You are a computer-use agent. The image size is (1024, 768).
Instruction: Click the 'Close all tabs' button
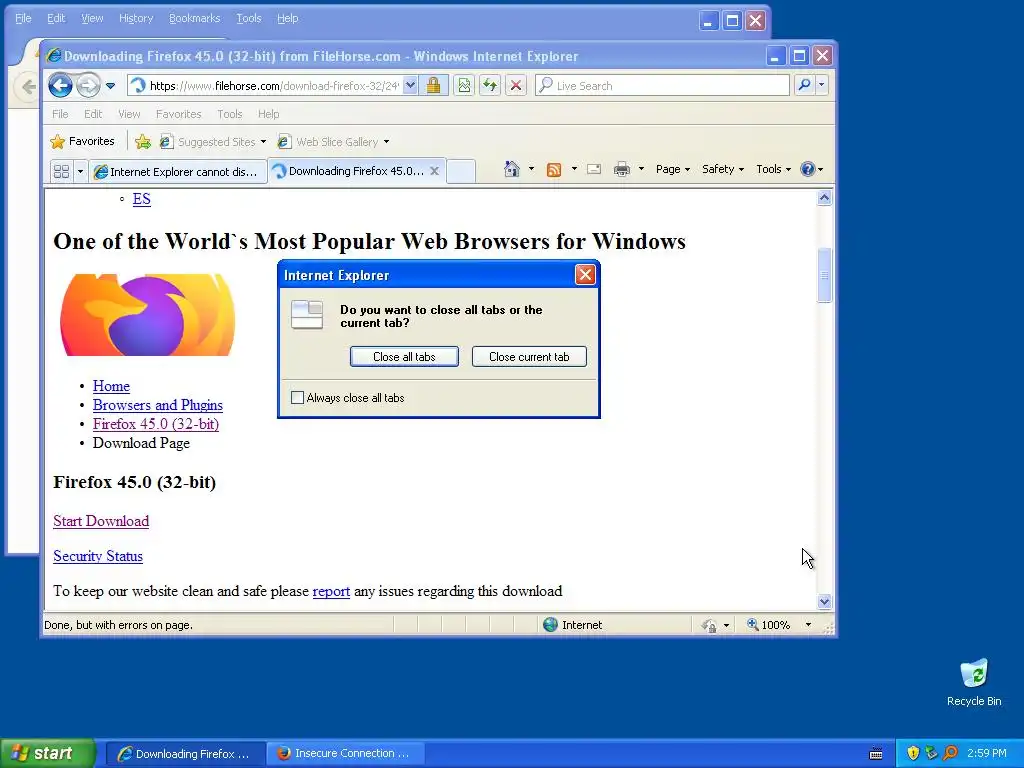tap(404, 357)
